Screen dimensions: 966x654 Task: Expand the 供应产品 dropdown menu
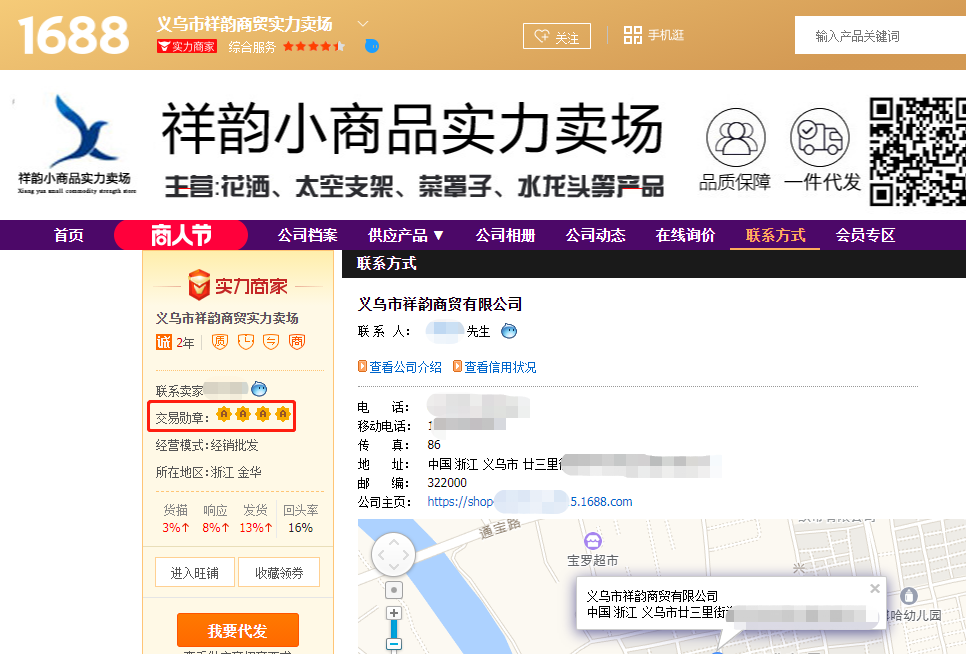click(406, 235)
